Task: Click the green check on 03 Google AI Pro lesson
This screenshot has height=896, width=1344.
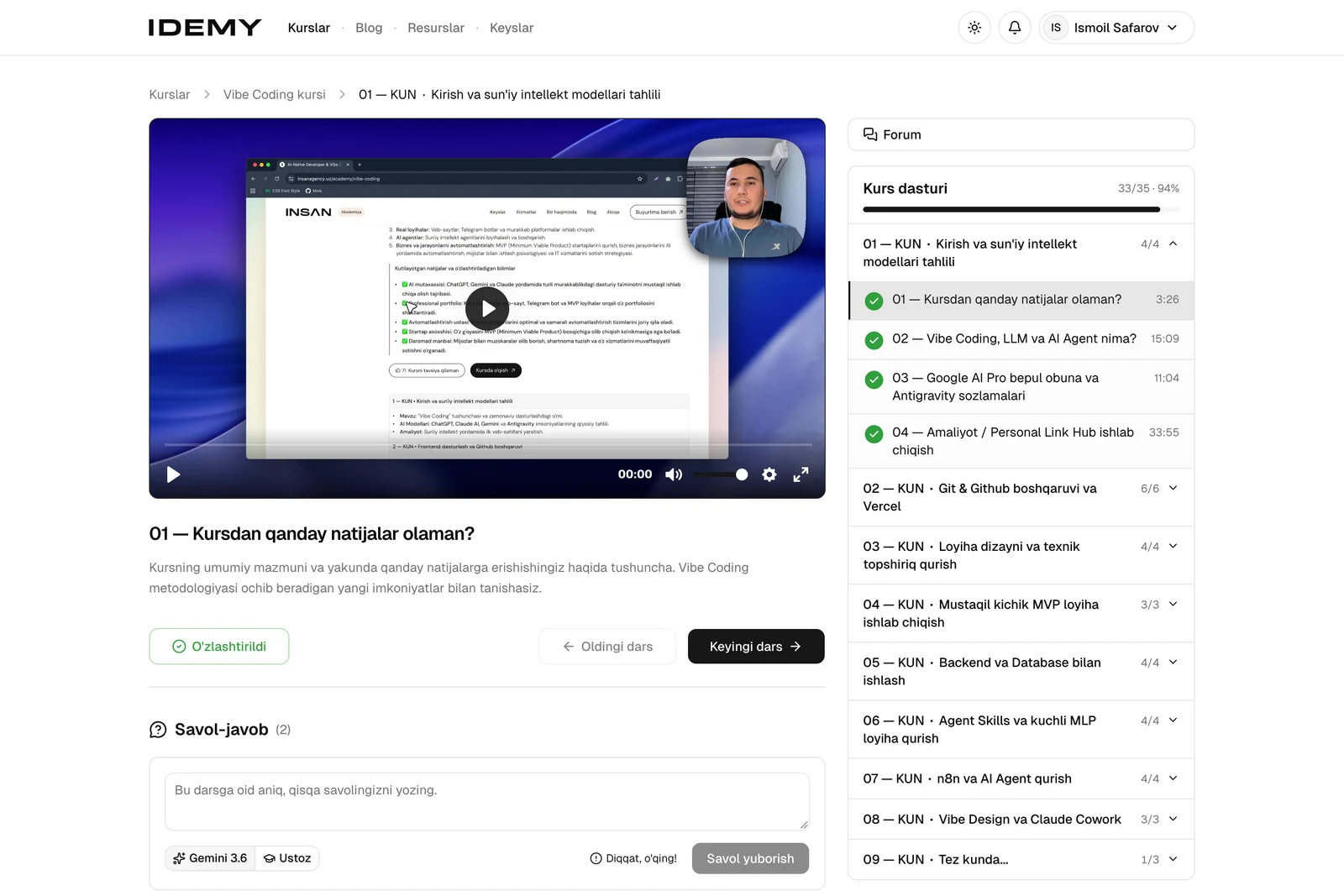Action: (874, 380)
